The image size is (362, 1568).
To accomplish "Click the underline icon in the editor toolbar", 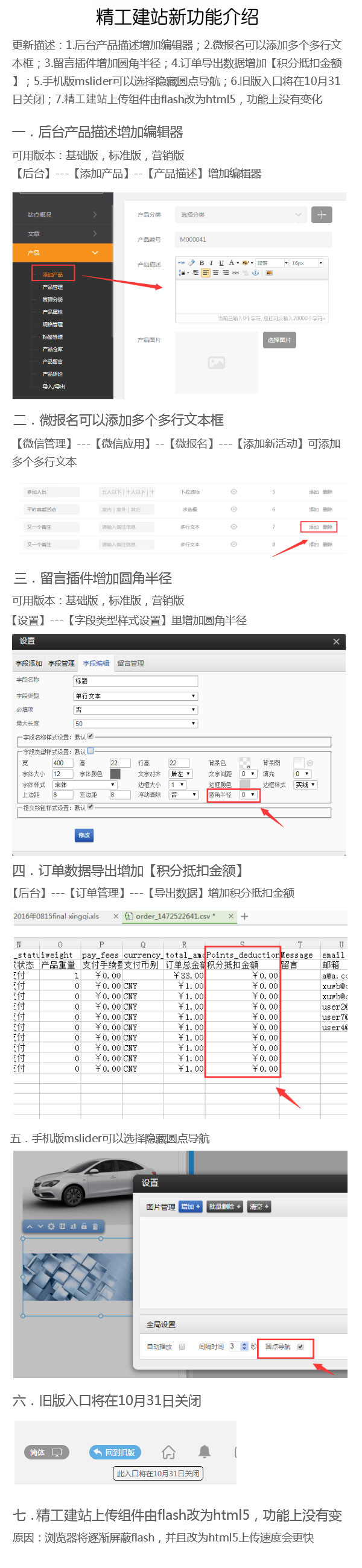I will (221, 263).
